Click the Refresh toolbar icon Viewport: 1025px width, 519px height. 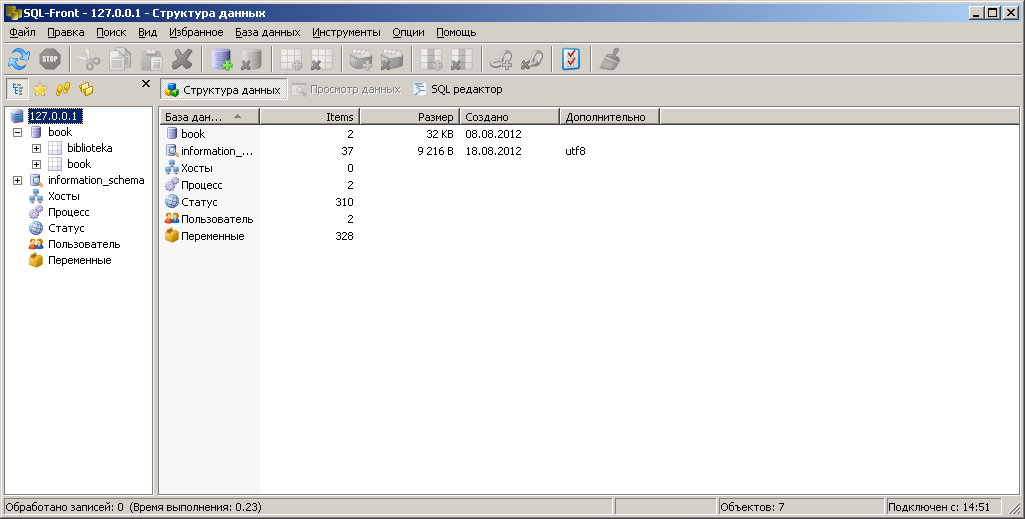click(x=19, y=59)
